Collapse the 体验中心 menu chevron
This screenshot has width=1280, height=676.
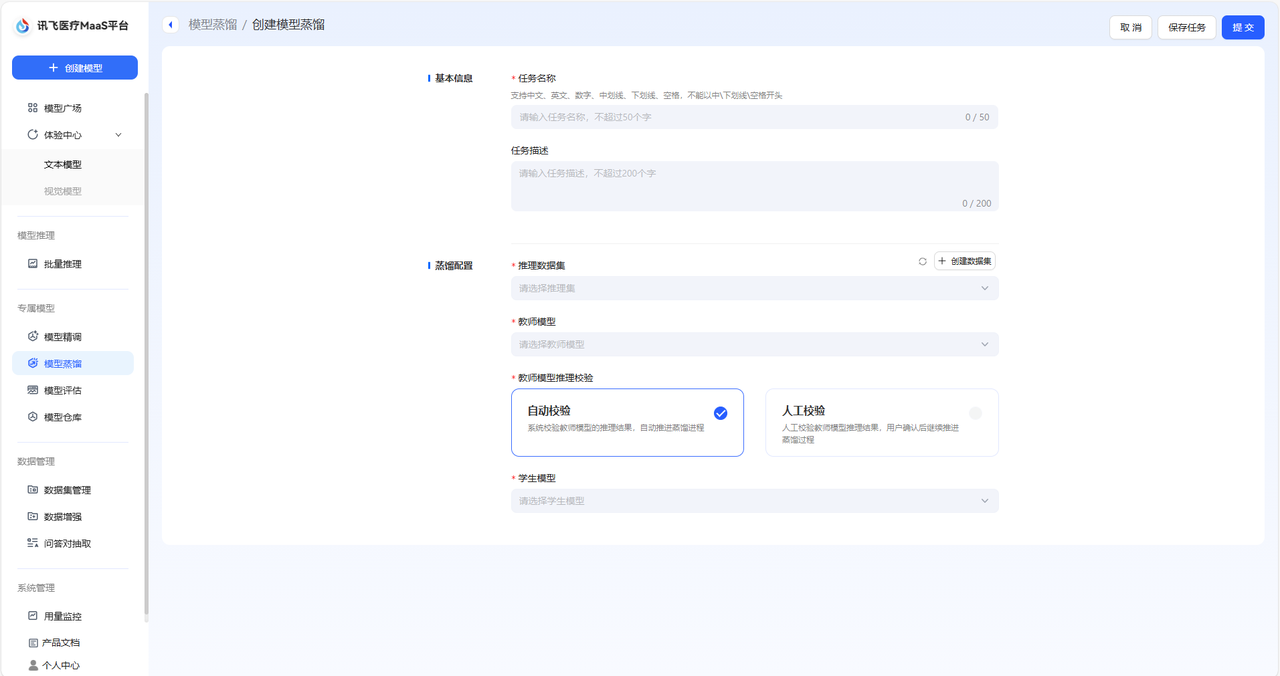click(x=118, y=135)
